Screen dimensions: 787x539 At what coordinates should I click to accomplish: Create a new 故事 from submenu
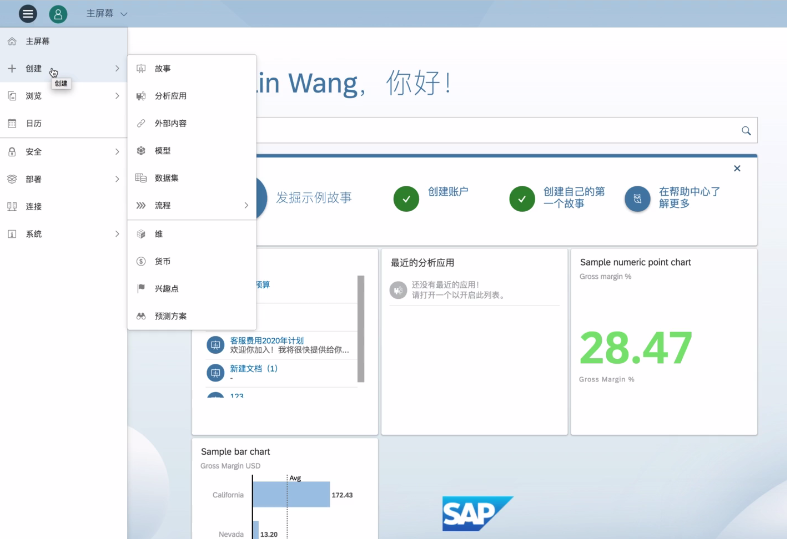click(x=192, y=68)
